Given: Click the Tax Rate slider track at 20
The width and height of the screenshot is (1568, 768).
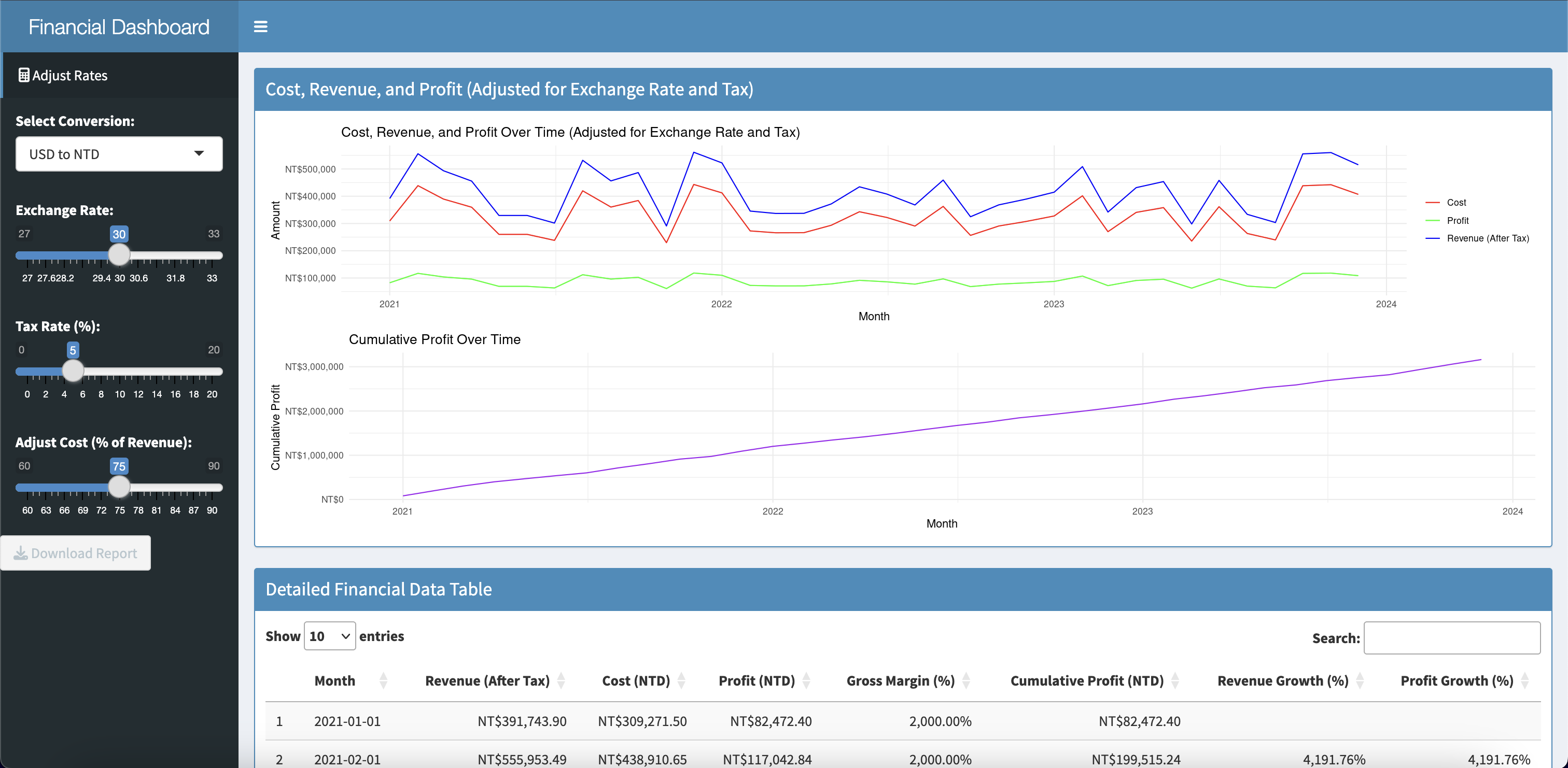Looking at the screenshot, I should 213,371.
